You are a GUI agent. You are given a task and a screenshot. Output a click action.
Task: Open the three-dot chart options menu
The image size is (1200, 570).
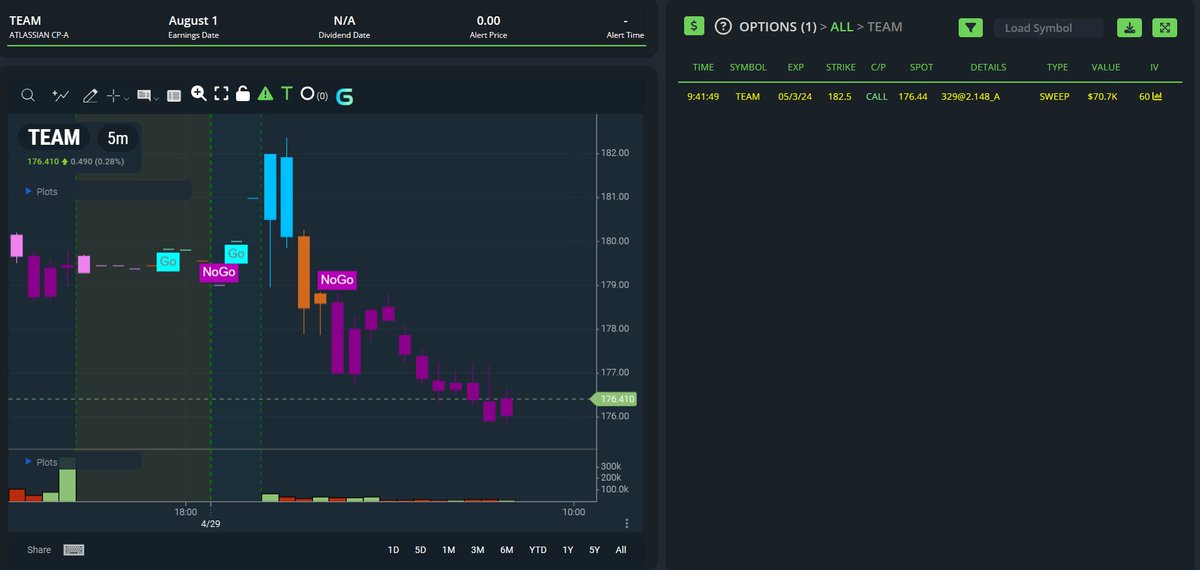pyautogui.click(x=627, y=523)
